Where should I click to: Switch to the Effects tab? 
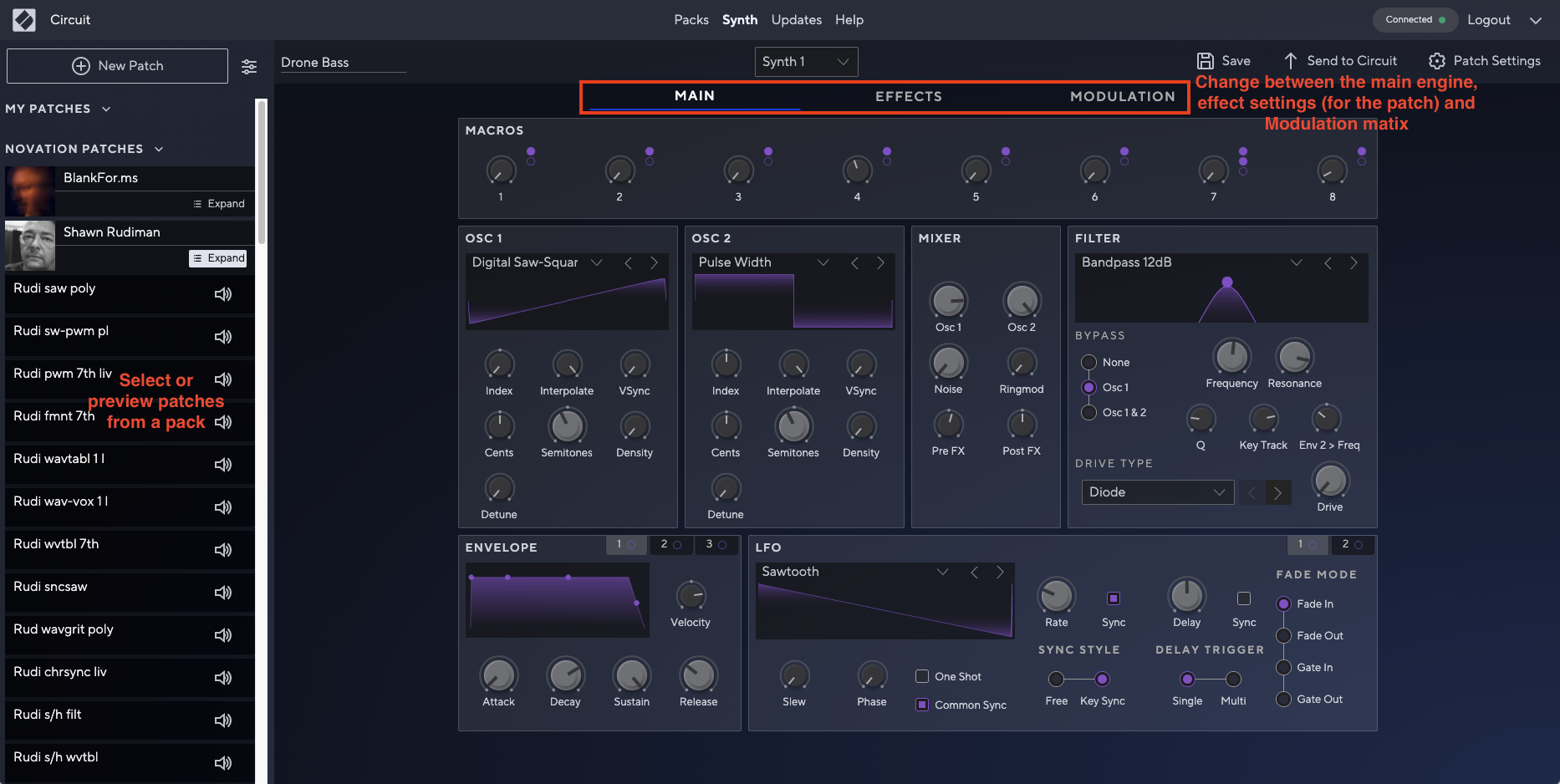click(909, 96)
